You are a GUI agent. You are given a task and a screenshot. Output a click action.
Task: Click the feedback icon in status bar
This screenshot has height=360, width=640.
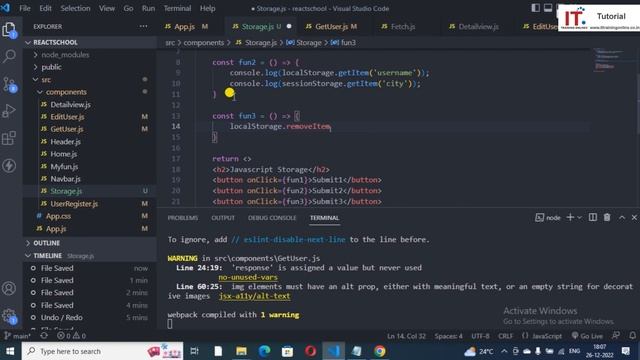[616, 336]
